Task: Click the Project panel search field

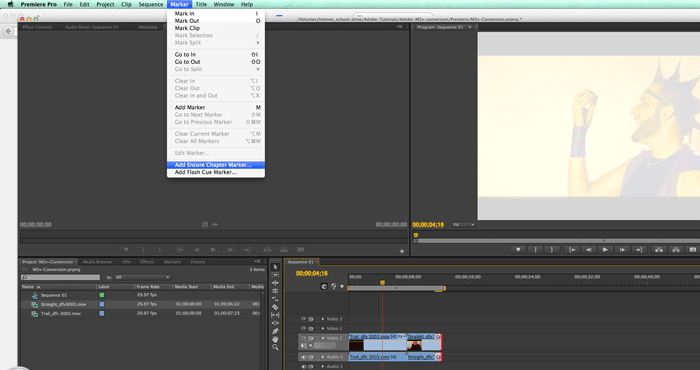Action: (60, 277)
